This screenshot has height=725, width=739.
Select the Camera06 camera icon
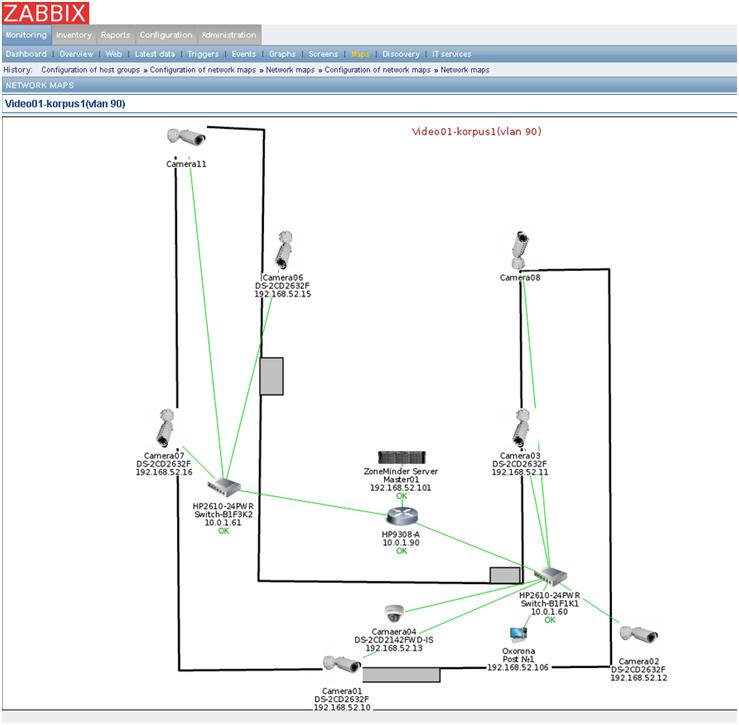[x=284, y=250]
